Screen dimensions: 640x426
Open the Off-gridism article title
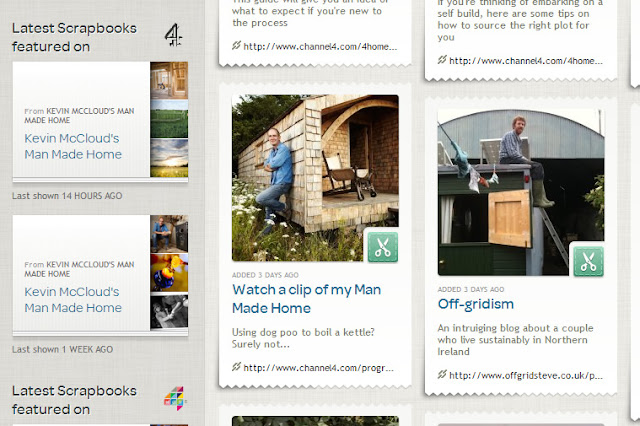476,304
